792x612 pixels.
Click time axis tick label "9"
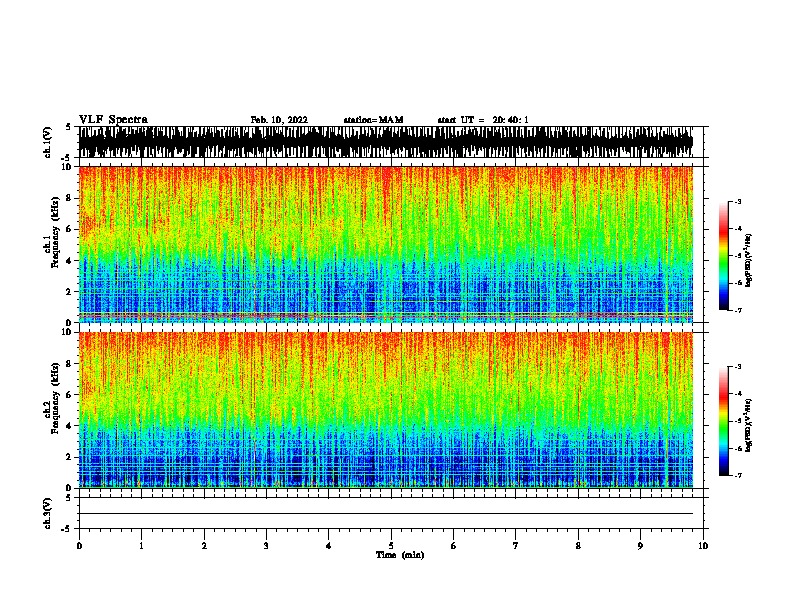pos(640,546)
